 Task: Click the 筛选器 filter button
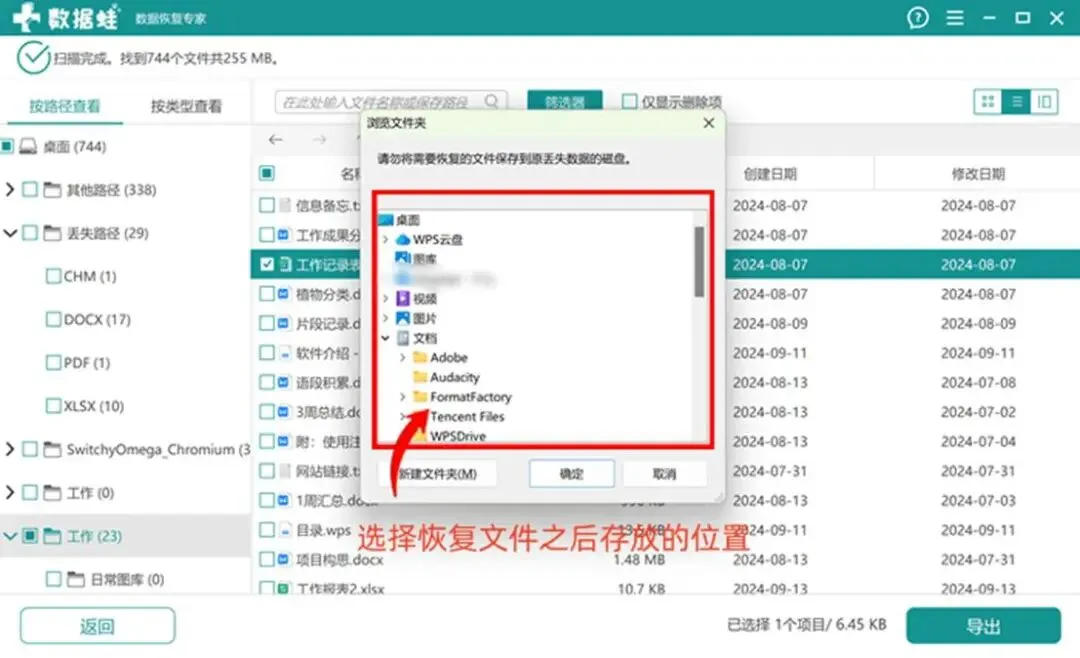pyautogui.click(x=565, y=101)
